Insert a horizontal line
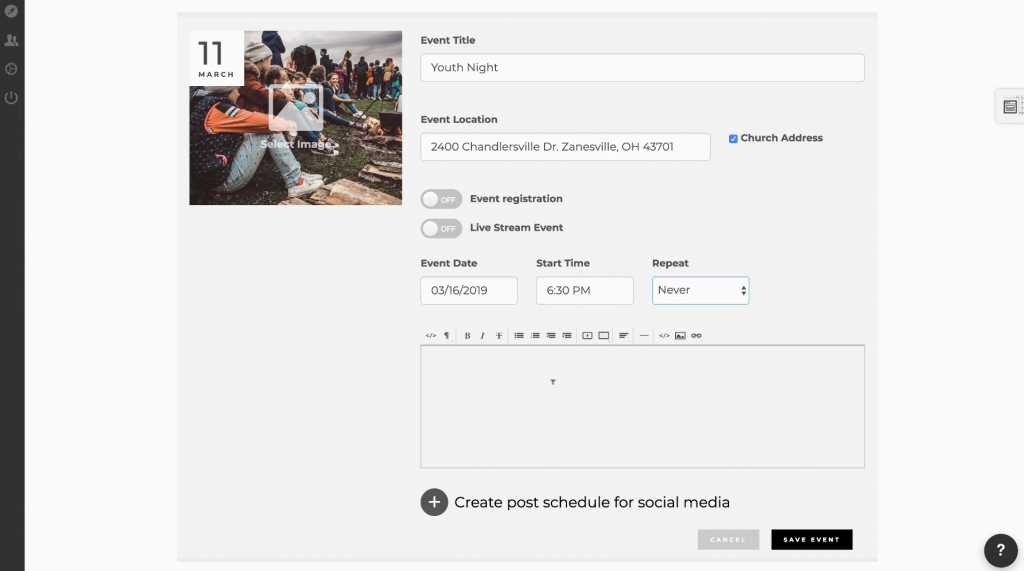The width and height of the screenshot is (1024, 571). [x=644, y=336]
